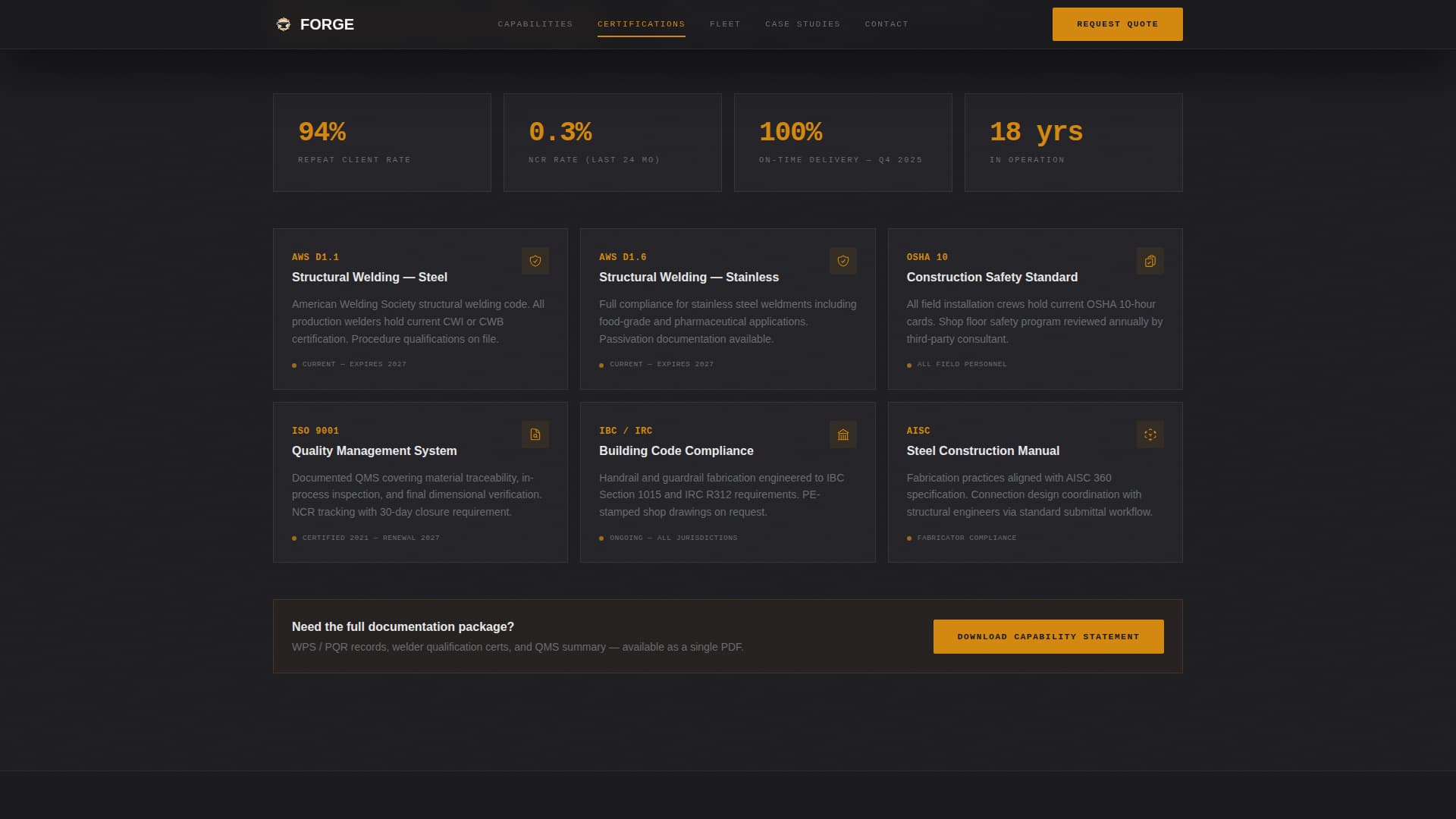Viewport: 1456px width, 819px height.
Task: Open the Structural Welding — Steel card heading
Action: point(369,277)
